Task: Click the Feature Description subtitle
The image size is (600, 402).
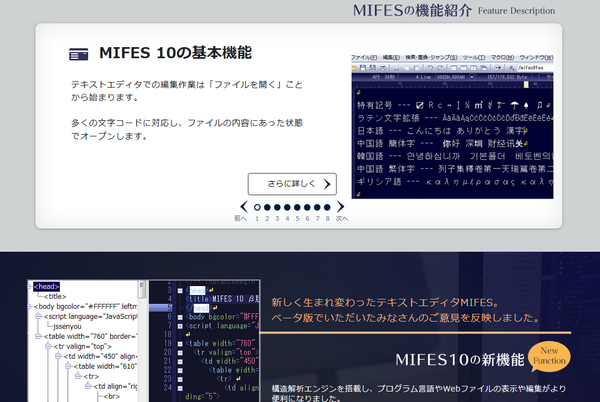Action: (516, 11)
